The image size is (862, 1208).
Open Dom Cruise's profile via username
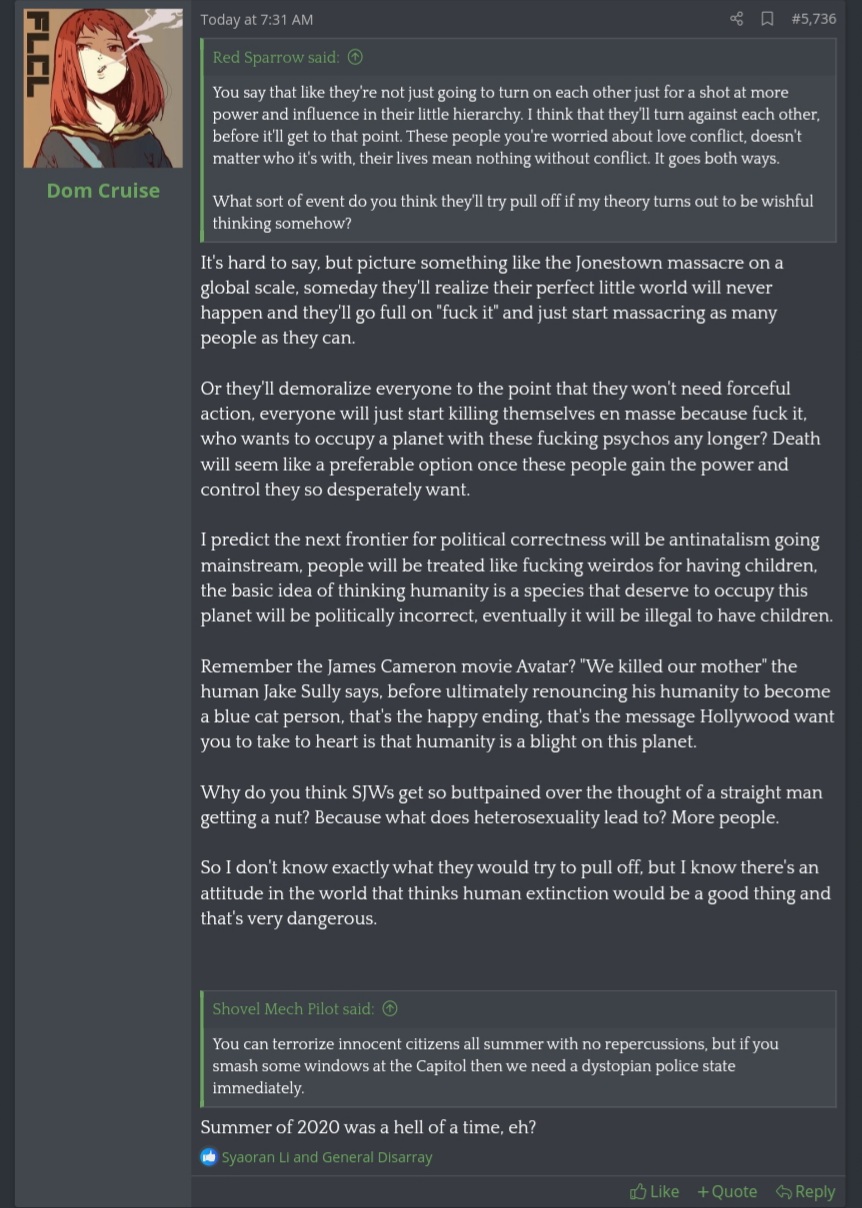[x=103, y=190]
